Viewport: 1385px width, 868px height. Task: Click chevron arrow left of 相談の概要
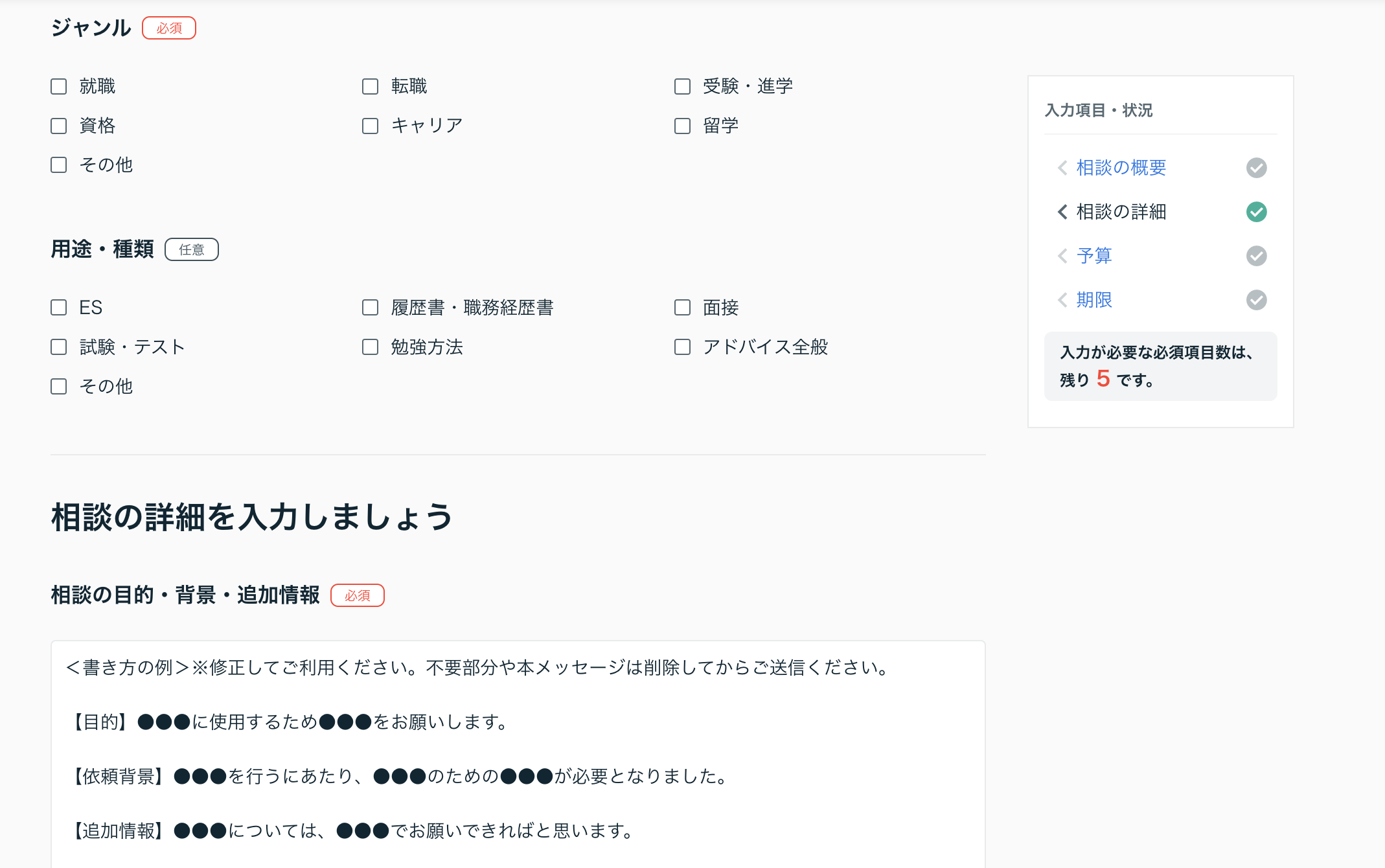click(x=1062, y=168)
